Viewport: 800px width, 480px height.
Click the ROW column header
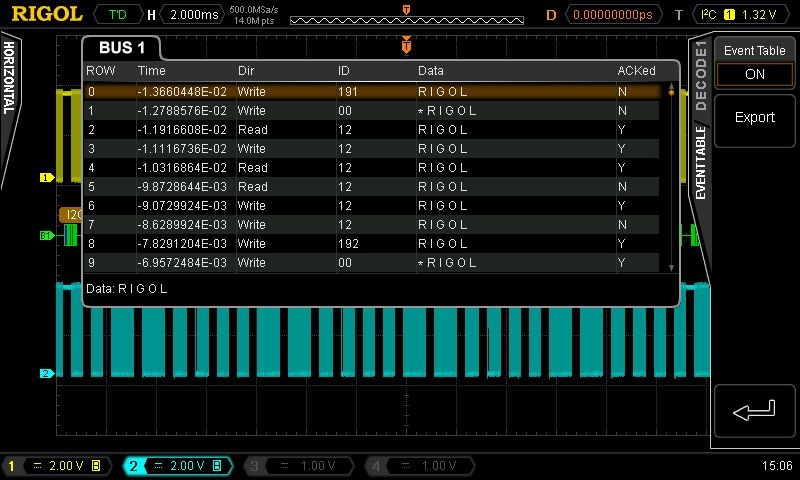[x=101, y=71]
